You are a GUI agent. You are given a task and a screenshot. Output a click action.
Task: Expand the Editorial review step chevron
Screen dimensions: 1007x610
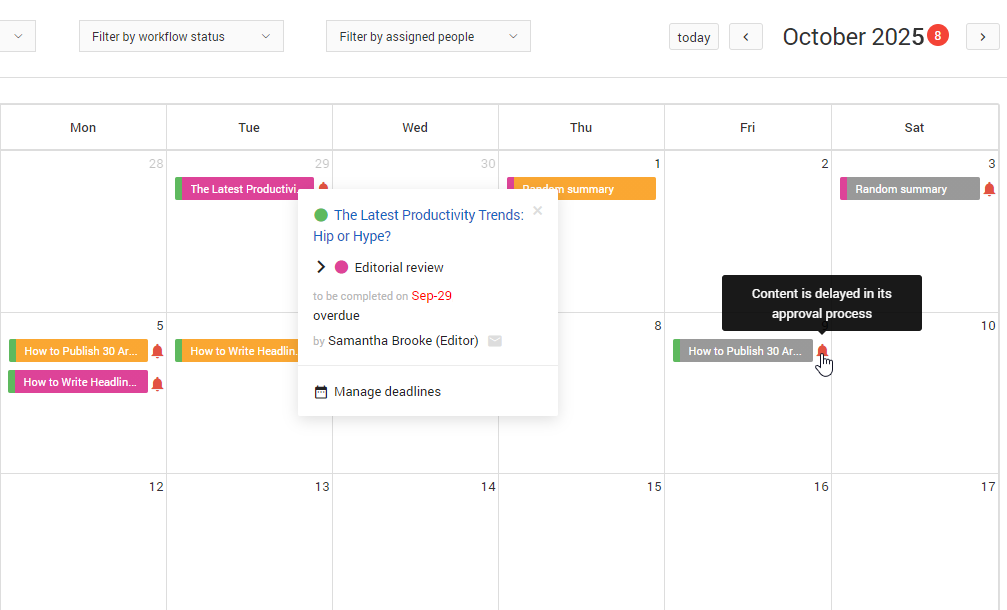click(x=321, y=267)
